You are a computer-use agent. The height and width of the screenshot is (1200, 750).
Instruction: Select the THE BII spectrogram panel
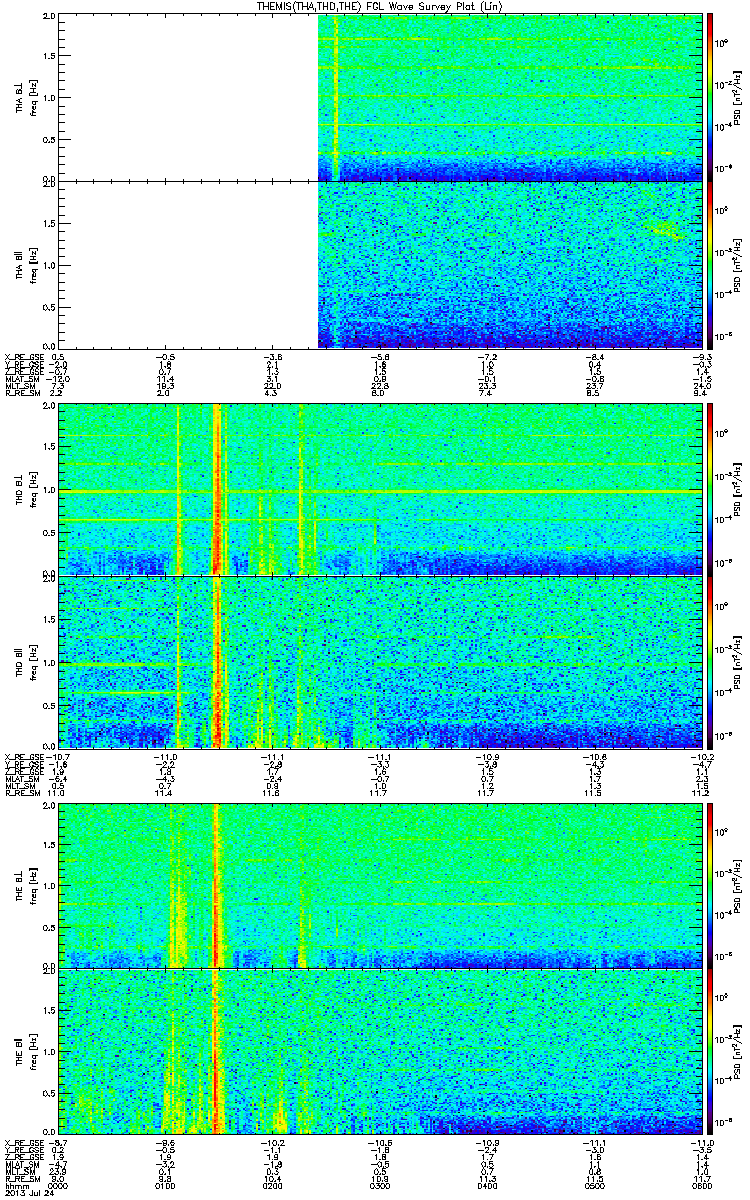point(379,1052)
